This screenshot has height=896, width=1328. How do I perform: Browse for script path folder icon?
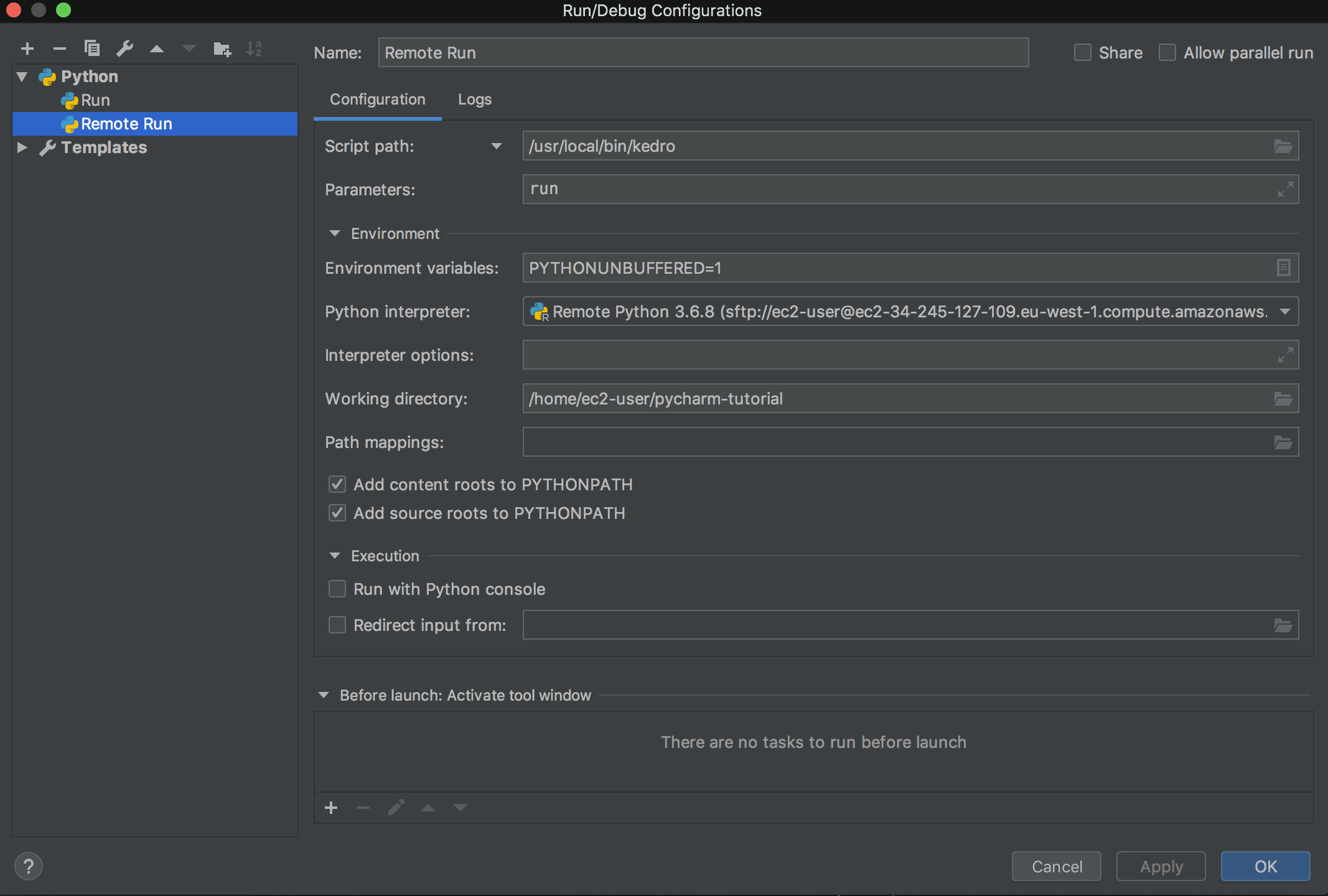(x=1283, y=146)
